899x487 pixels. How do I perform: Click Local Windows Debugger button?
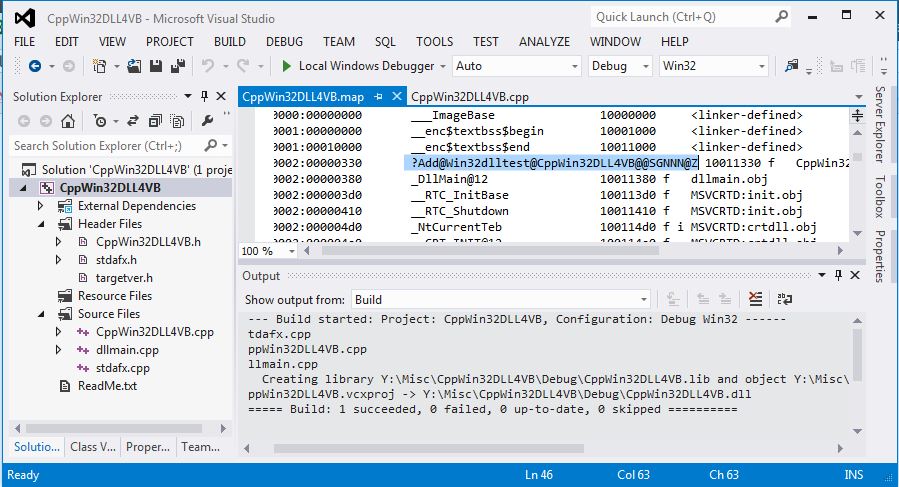coord(359,66)
